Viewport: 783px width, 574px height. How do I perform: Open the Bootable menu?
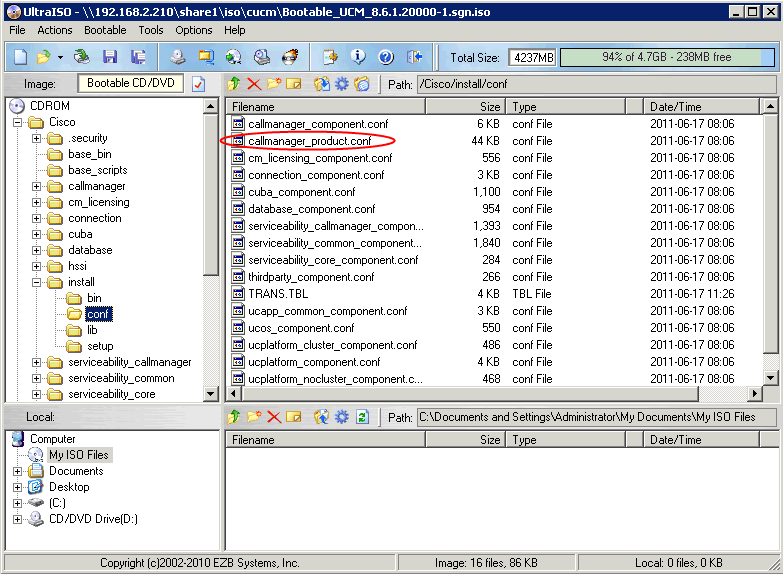click(x=105, y=30)
